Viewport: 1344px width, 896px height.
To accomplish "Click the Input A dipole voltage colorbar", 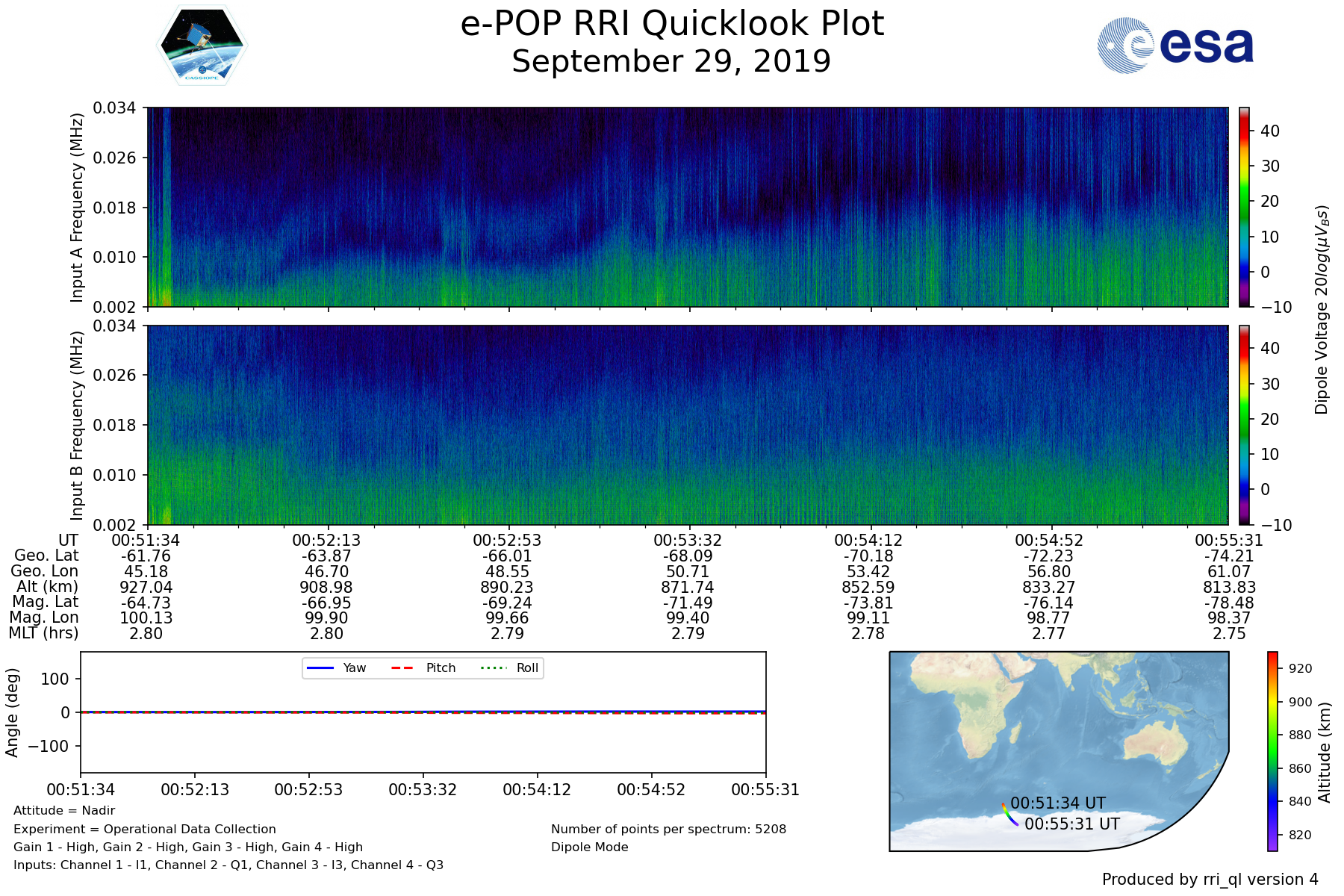I will point(1245,207).
